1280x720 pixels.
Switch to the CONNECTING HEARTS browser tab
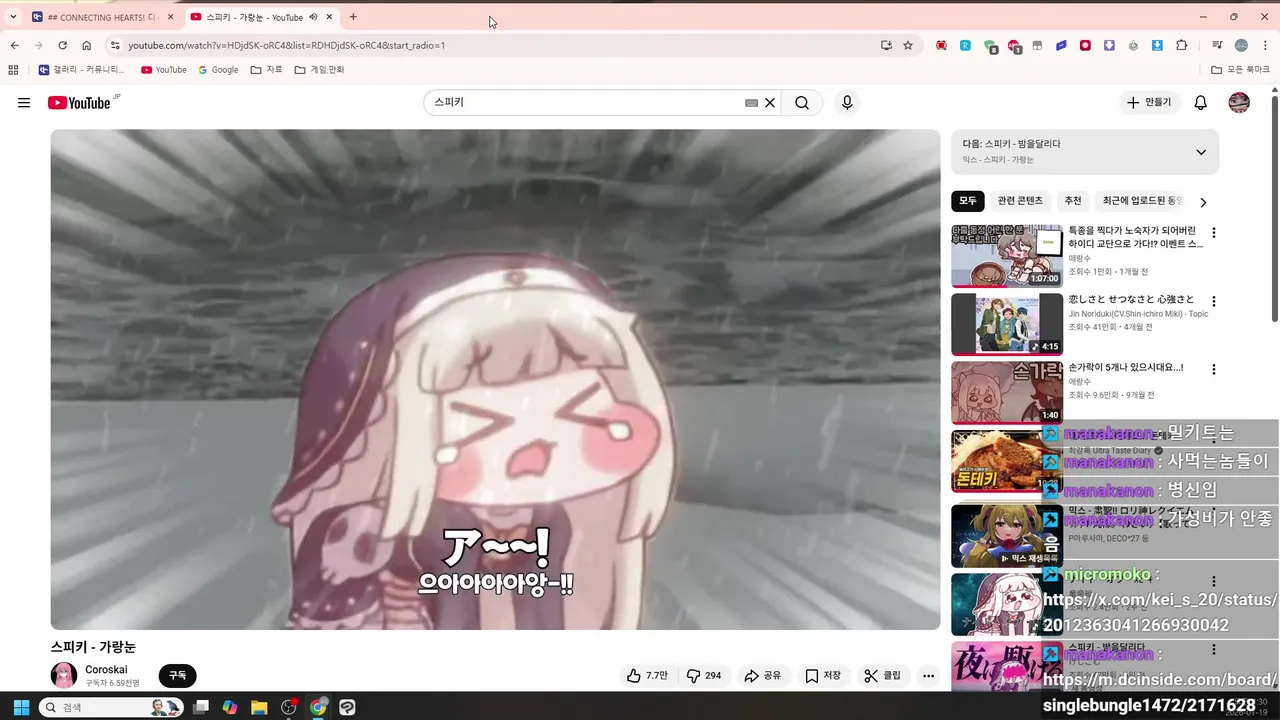pyautogui.click(x=102, y=17)
